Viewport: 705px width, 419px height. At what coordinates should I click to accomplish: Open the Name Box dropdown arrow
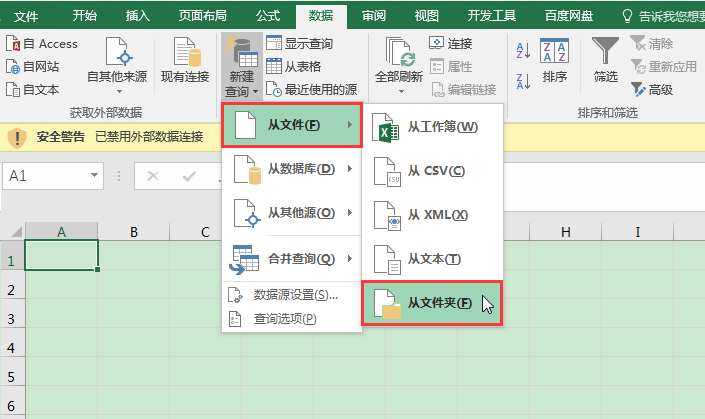94,175
